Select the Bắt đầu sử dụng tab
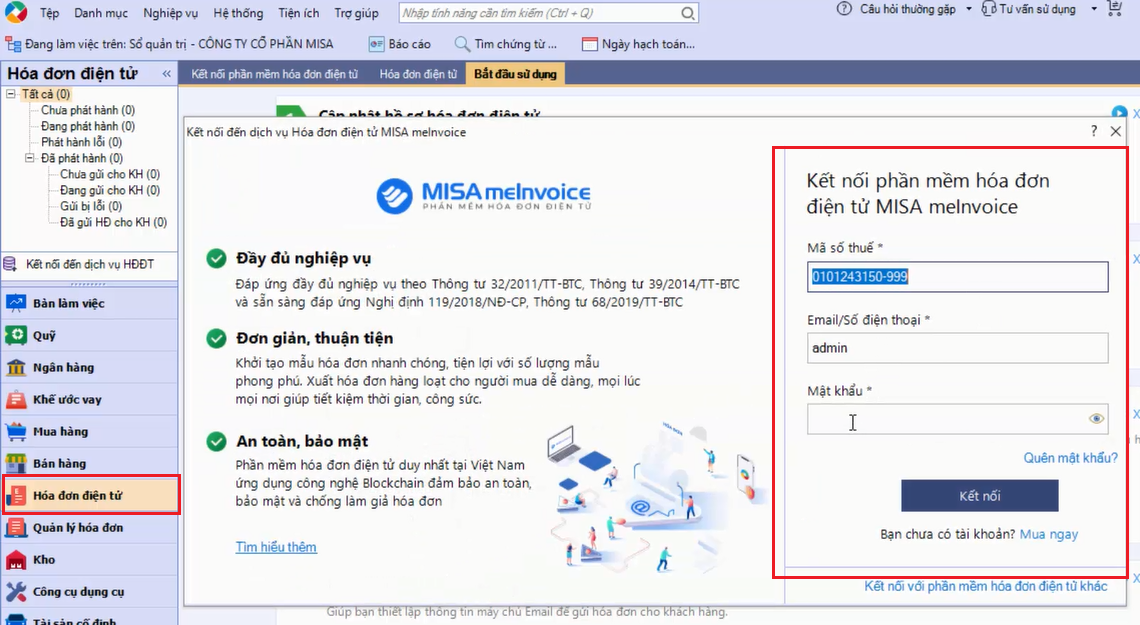1140x625 pixels. point(515,74)
